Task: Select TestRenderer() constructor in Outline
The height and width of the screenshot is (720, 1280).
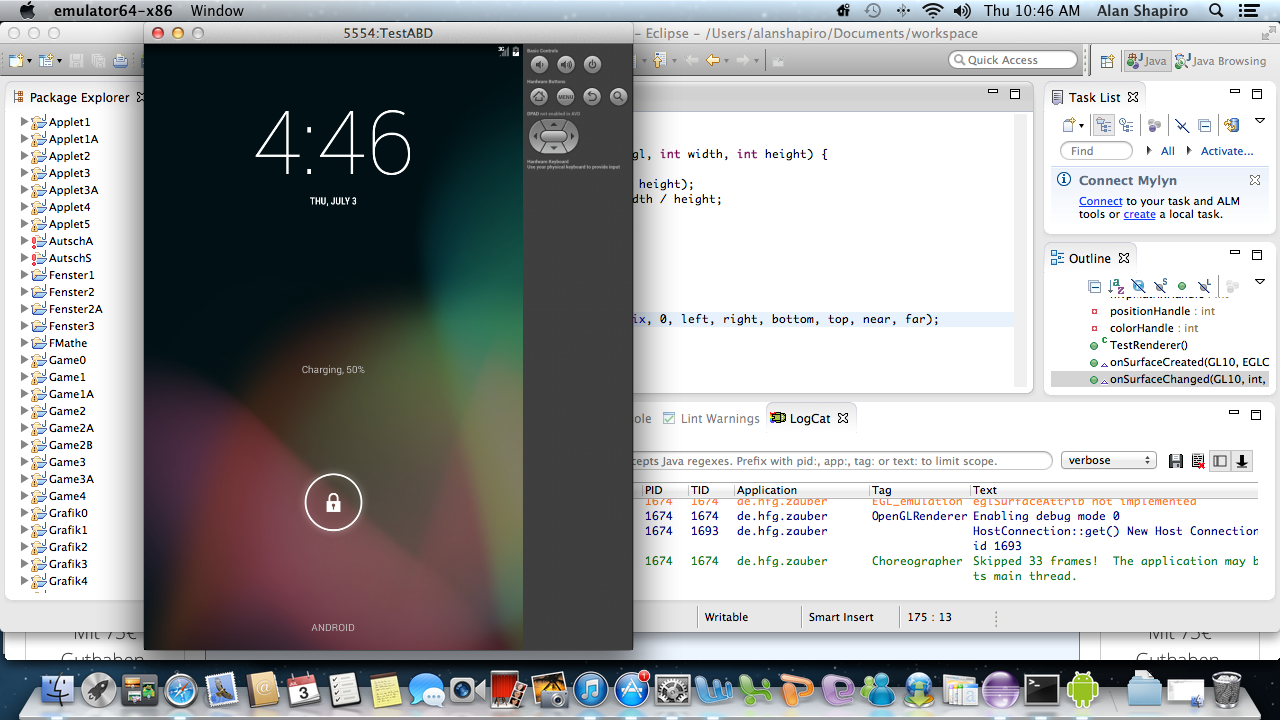Action: (1139, 345)
